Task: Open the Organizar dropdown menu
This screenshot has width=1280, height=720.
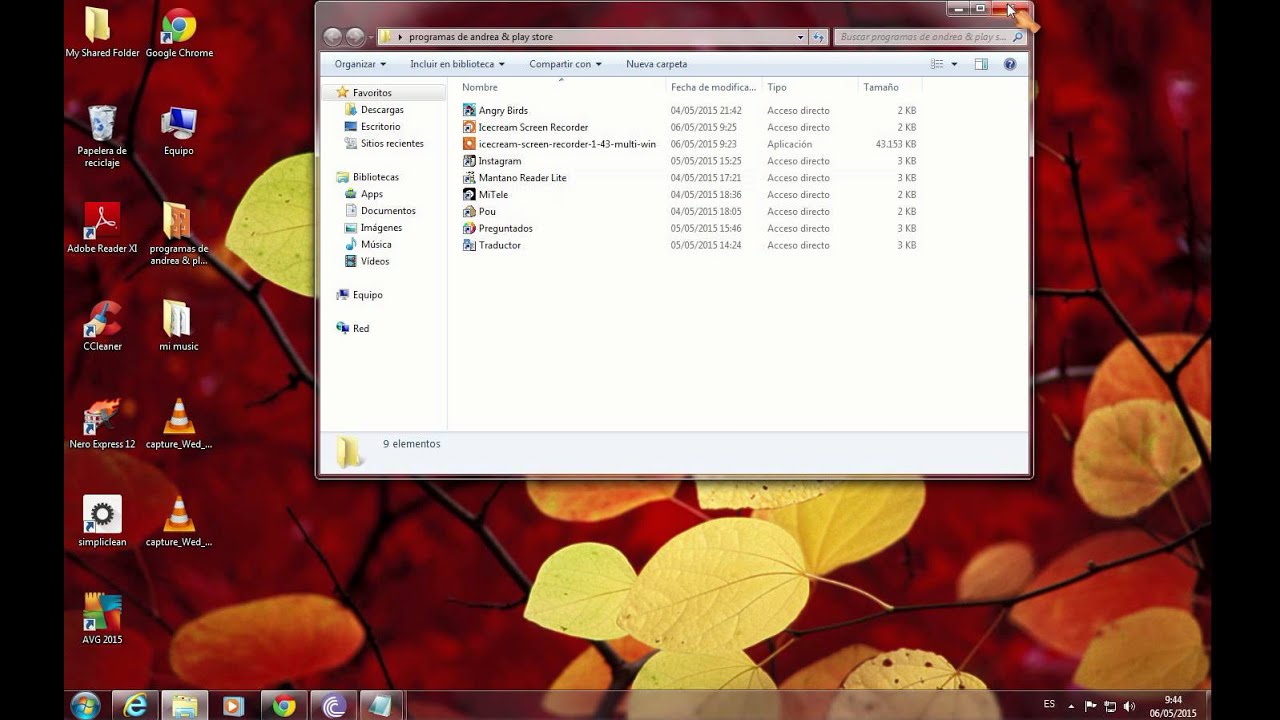Action: click(360, 64)
